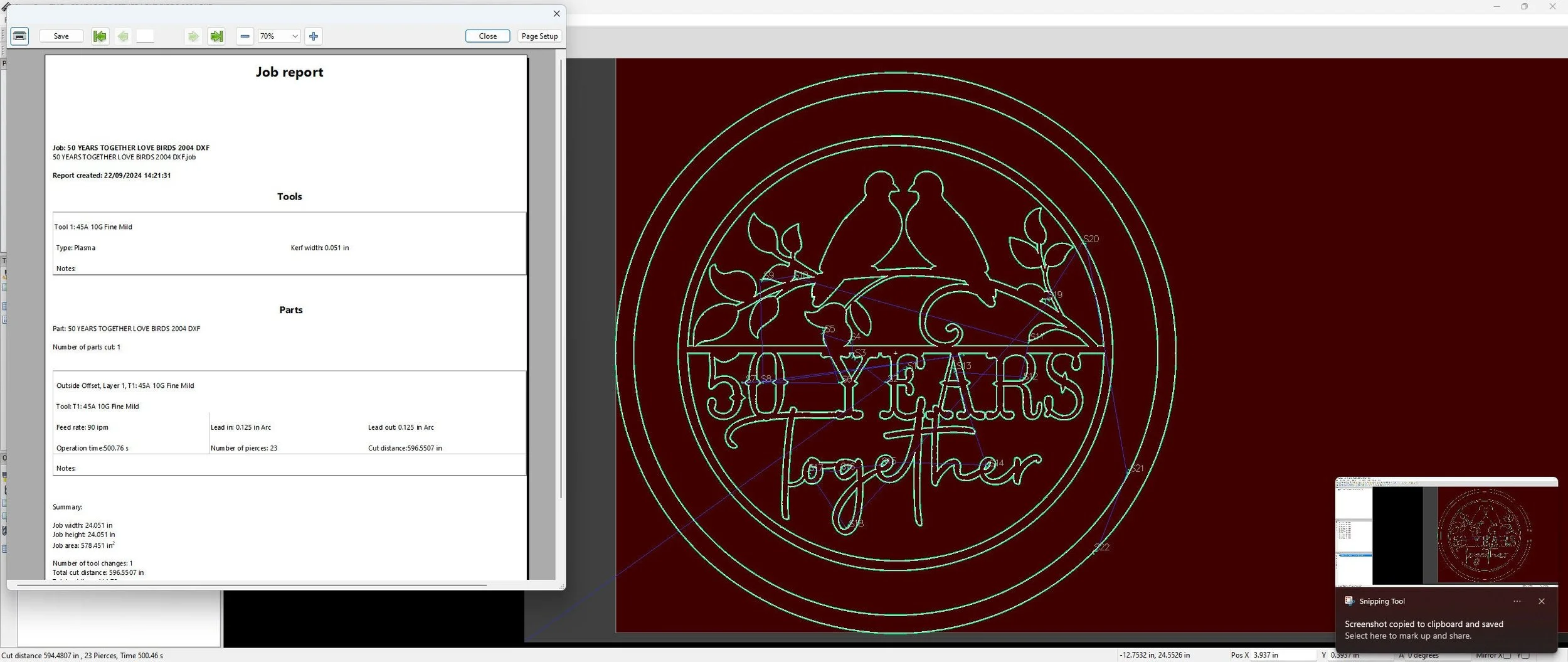1568x662 pixels.
Task: Click the report preview horizontal scrollbar
Action: (x=251, y=585)
